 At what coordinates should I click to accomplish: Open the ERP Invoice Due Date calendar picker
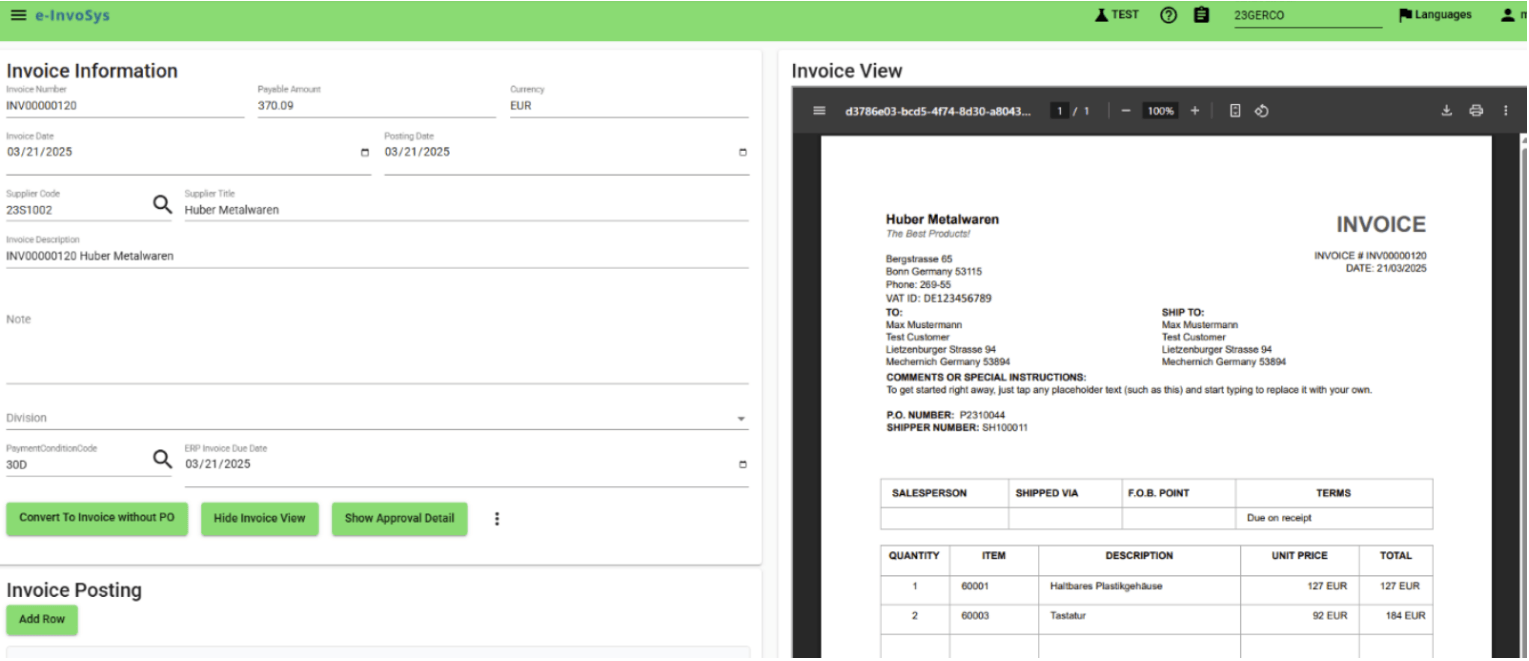(742, 465)
